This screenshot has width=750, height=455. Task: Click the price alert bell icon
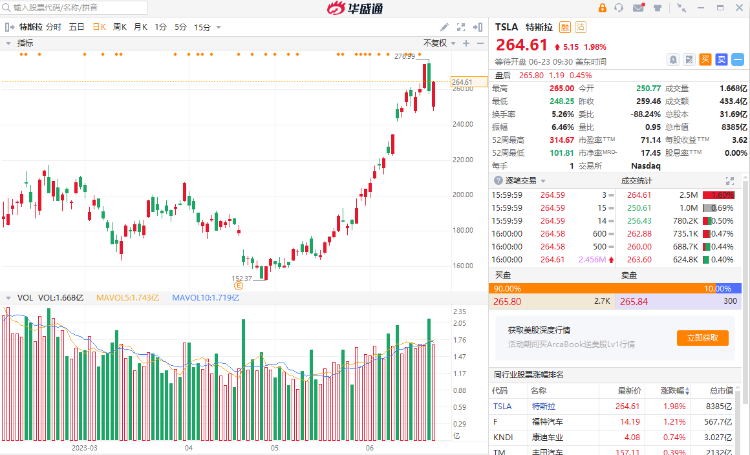tap(673, 60)
